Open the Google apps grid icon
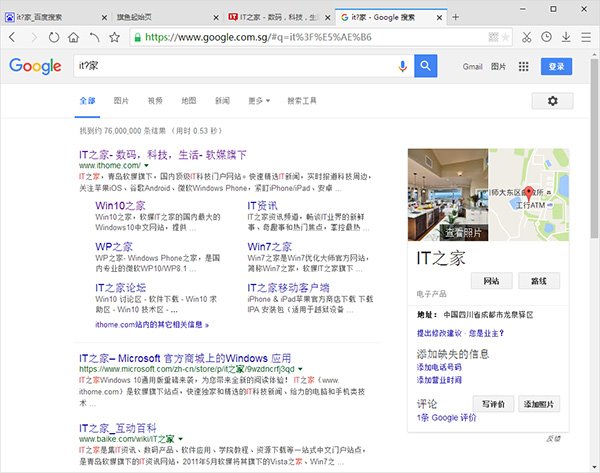This screenshot has width=600, height=473. pyautogui.click(x=524, y=67)
